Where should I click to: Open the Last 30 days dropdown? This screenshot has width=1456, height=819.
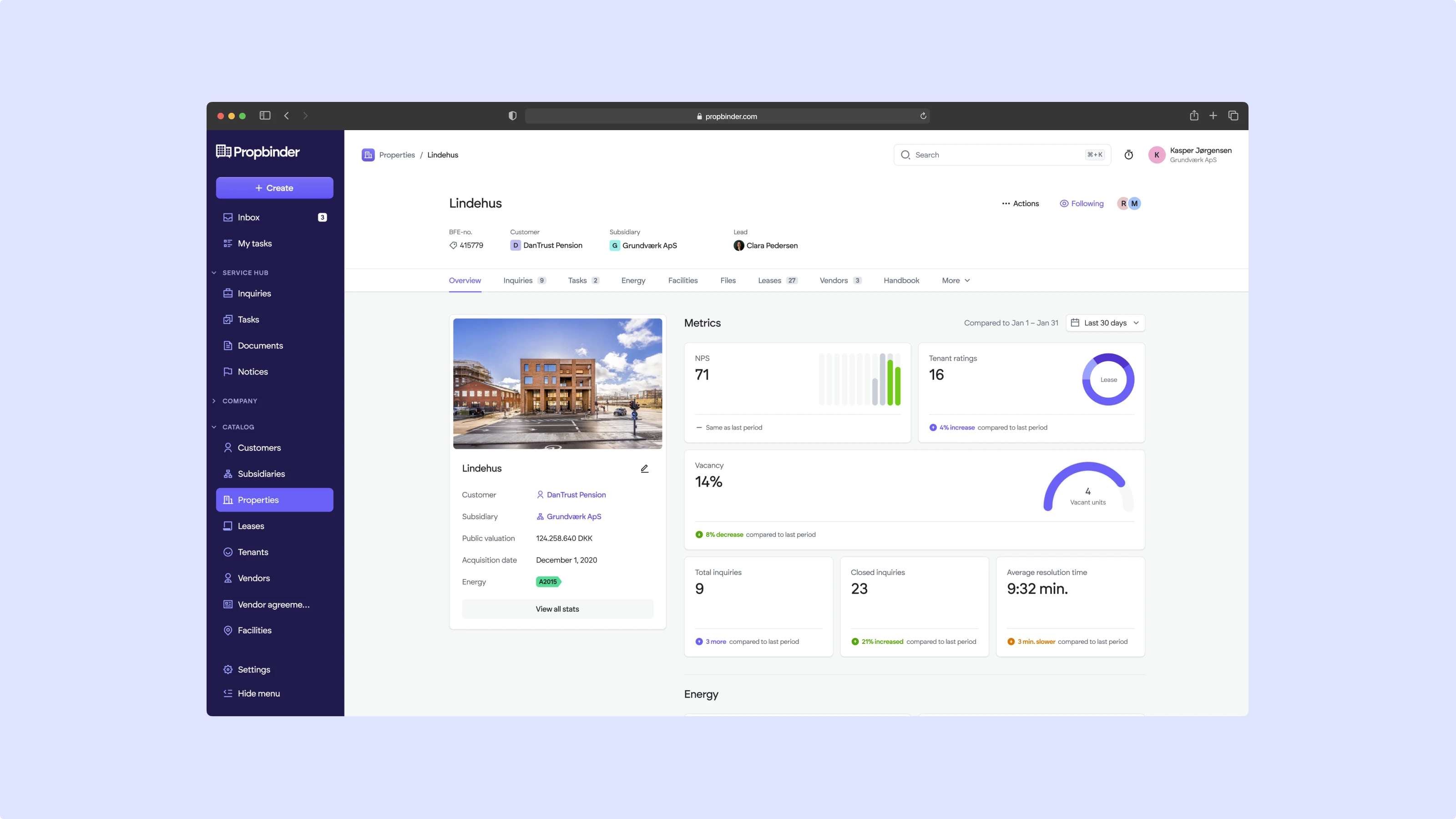point(1105,323)
